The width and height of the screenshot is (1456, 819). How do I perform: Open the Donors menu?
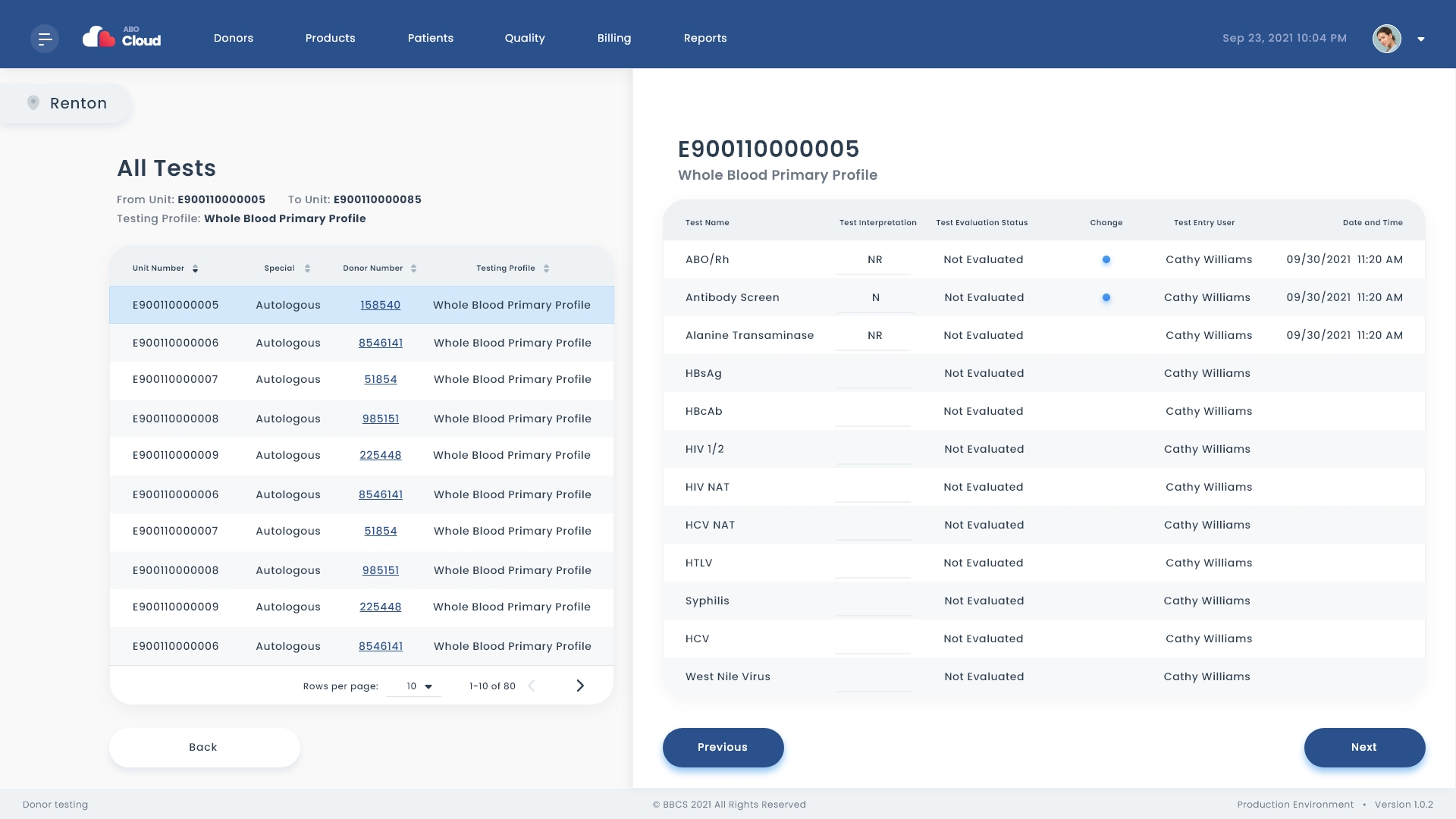click(234, 38)
